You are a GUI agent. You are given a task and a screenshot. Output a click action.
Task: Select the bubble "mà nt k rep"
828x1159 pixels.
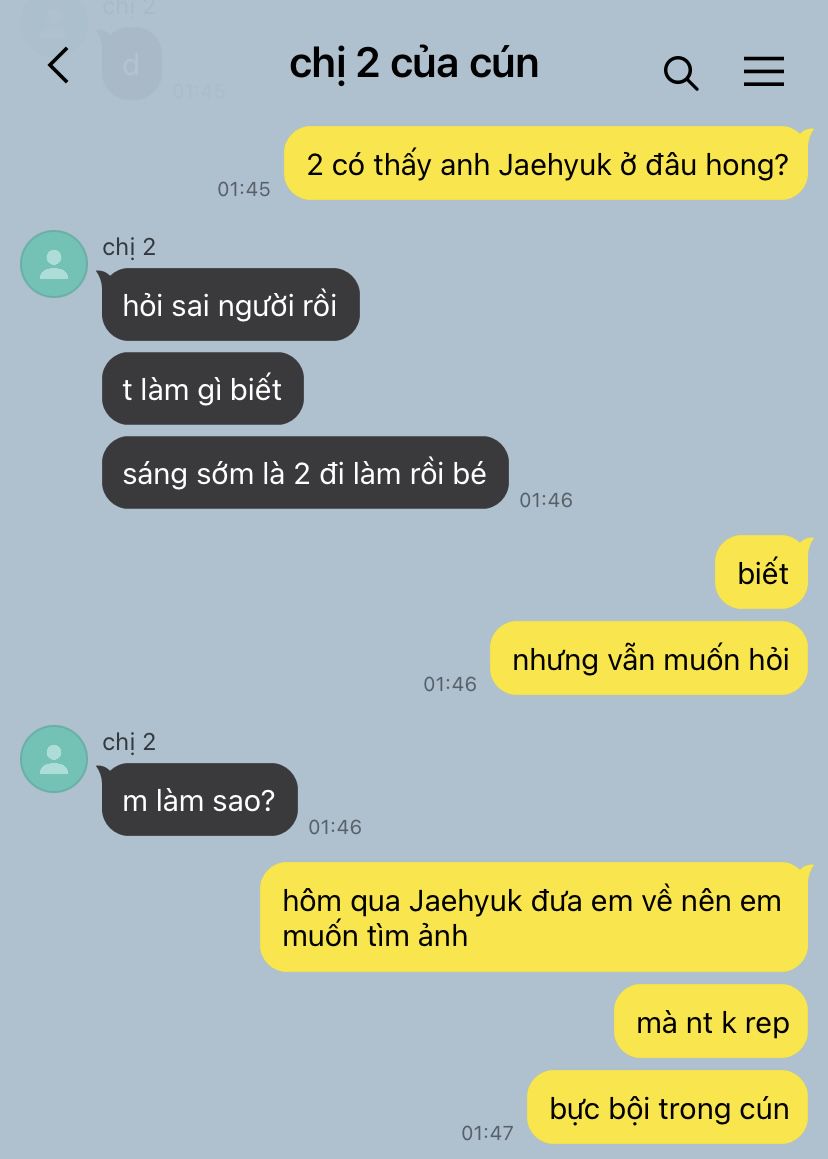click(x=711, y=1022)
